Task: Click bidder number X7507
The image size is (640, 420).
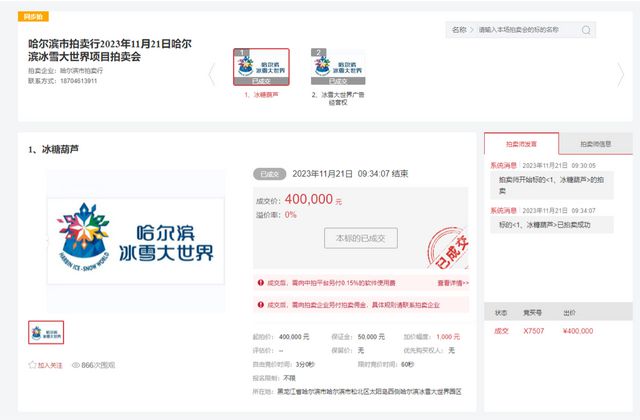Action: point(533,331)
